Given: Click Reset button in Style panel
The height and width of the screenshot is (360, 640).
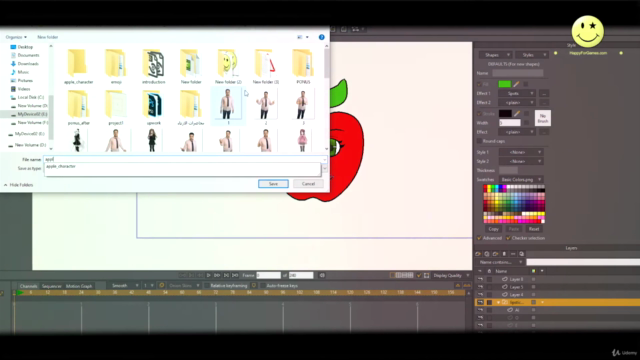Looking at the screenshot, I should pos(534,229).
